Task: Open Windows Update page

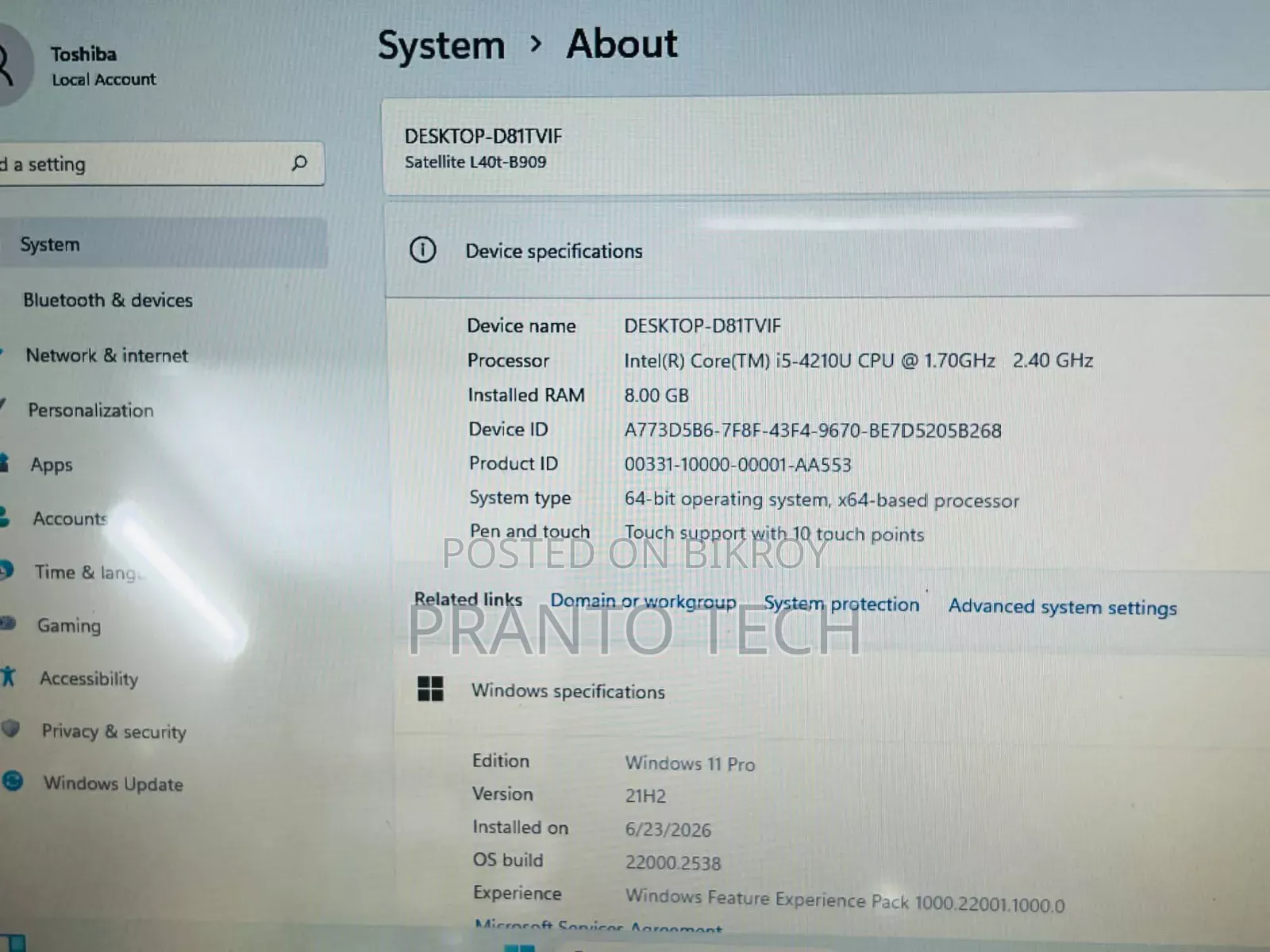Action: [x=114, y=784]
